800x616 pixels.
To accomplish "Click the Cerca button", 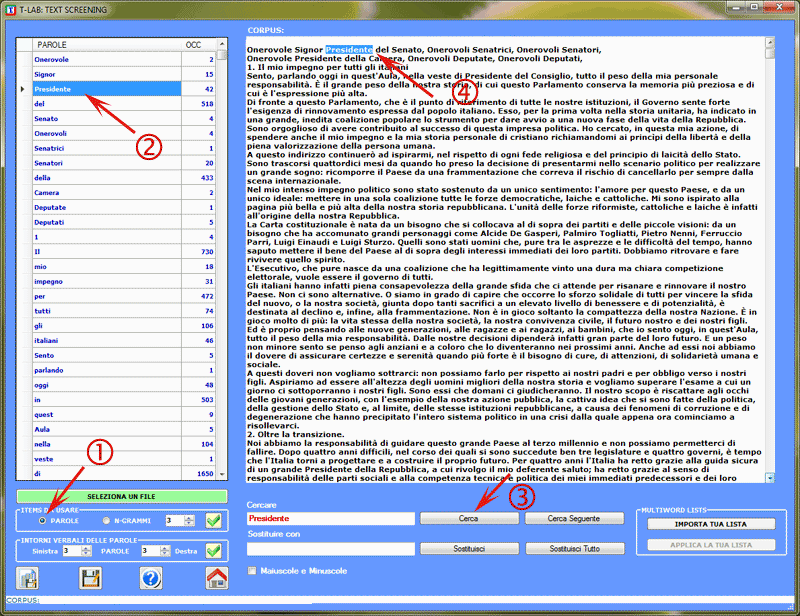I will coord(469,519).
